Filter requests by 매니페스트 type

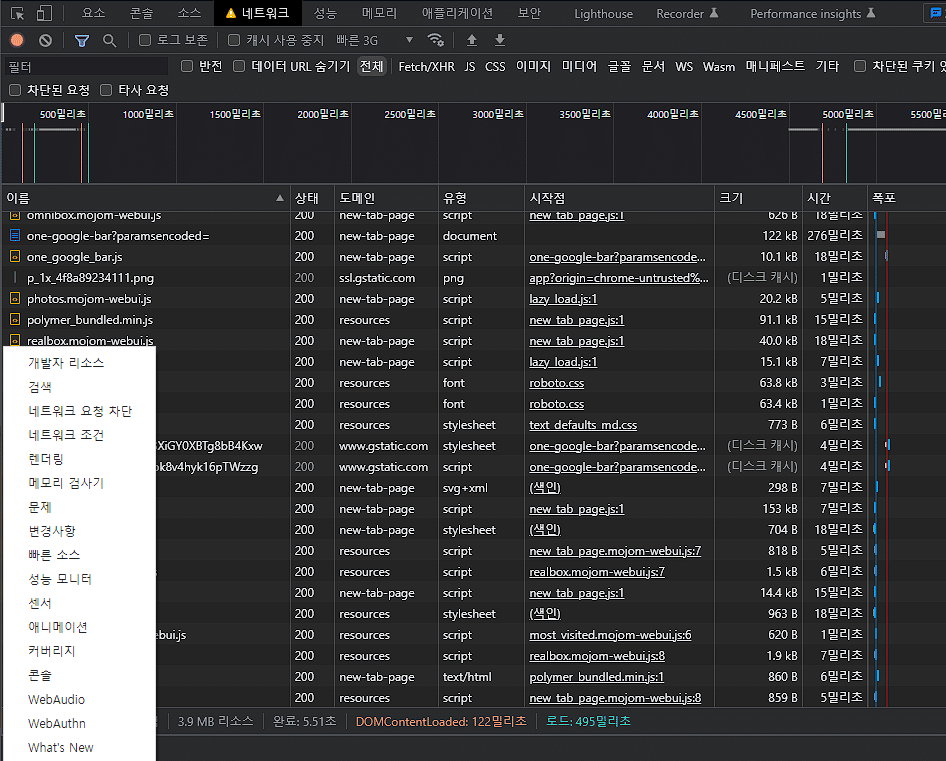point(775,66)
